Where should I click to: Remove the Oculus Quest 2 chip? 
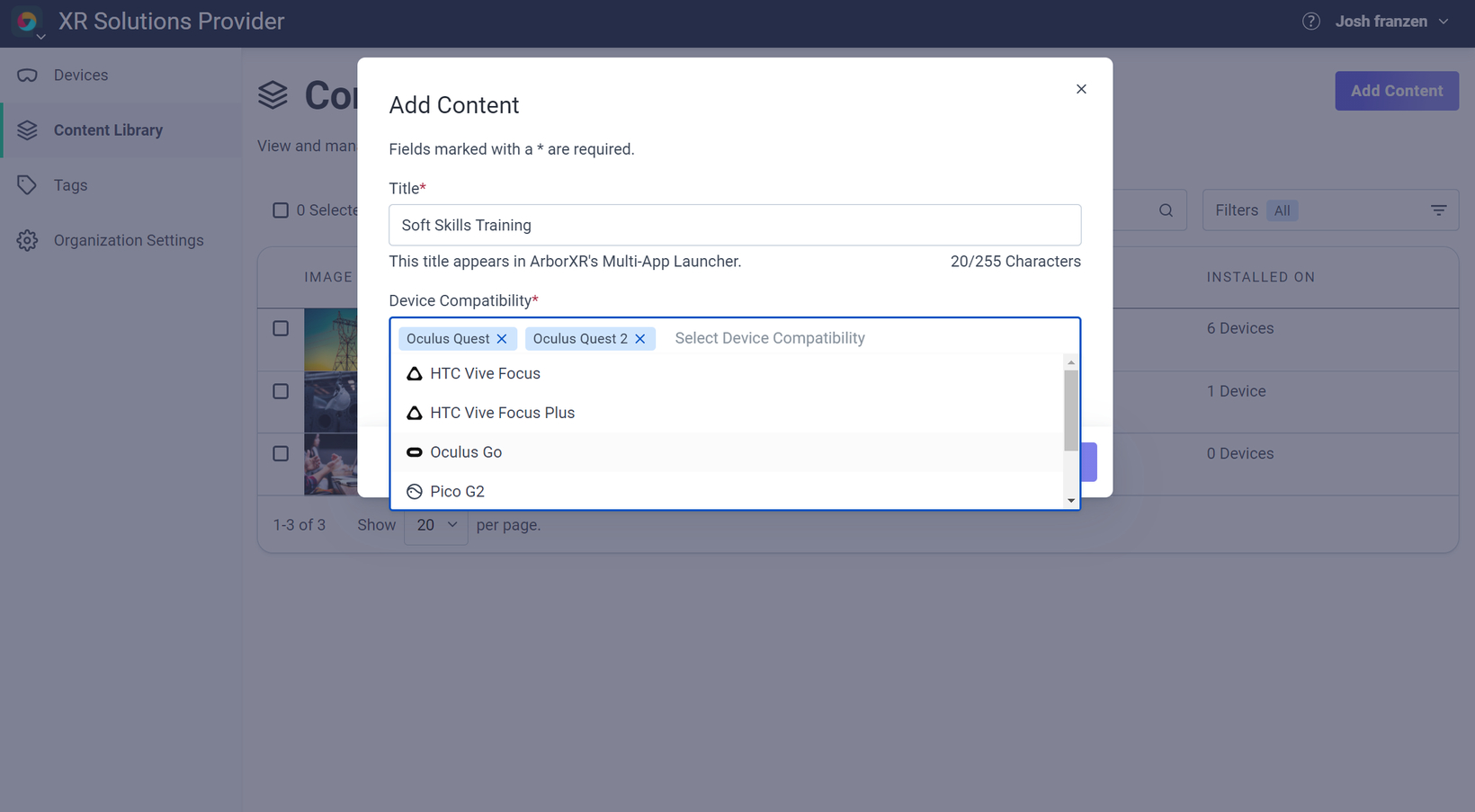[x=640, y=339]
